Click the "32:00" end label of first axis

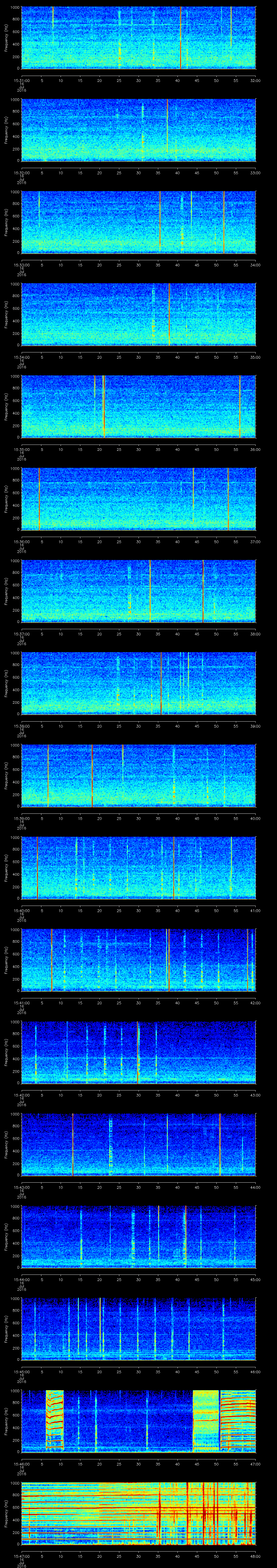(255, 80)
